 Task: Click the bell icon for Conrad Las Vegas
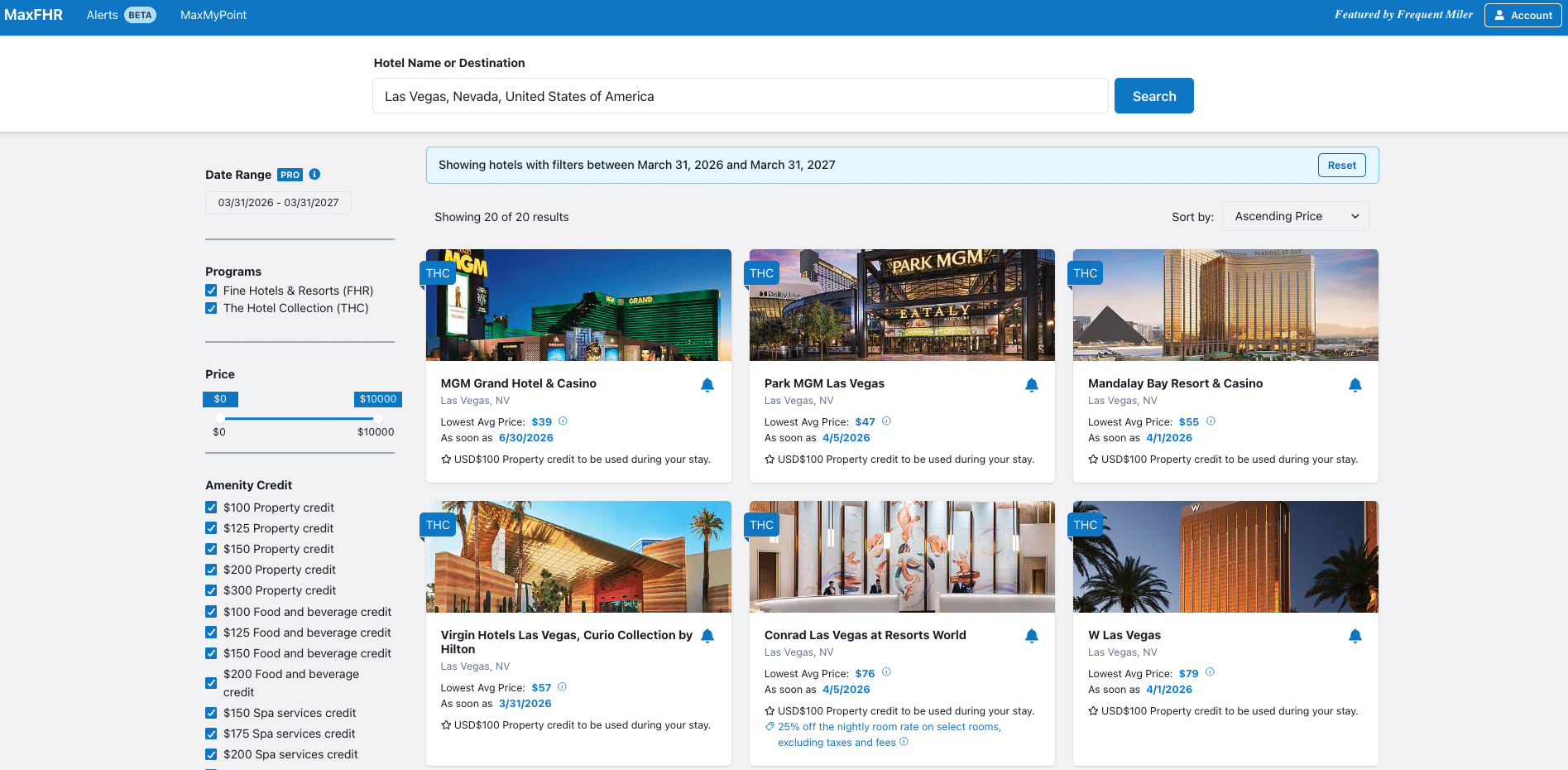(x=1031, y=636)
